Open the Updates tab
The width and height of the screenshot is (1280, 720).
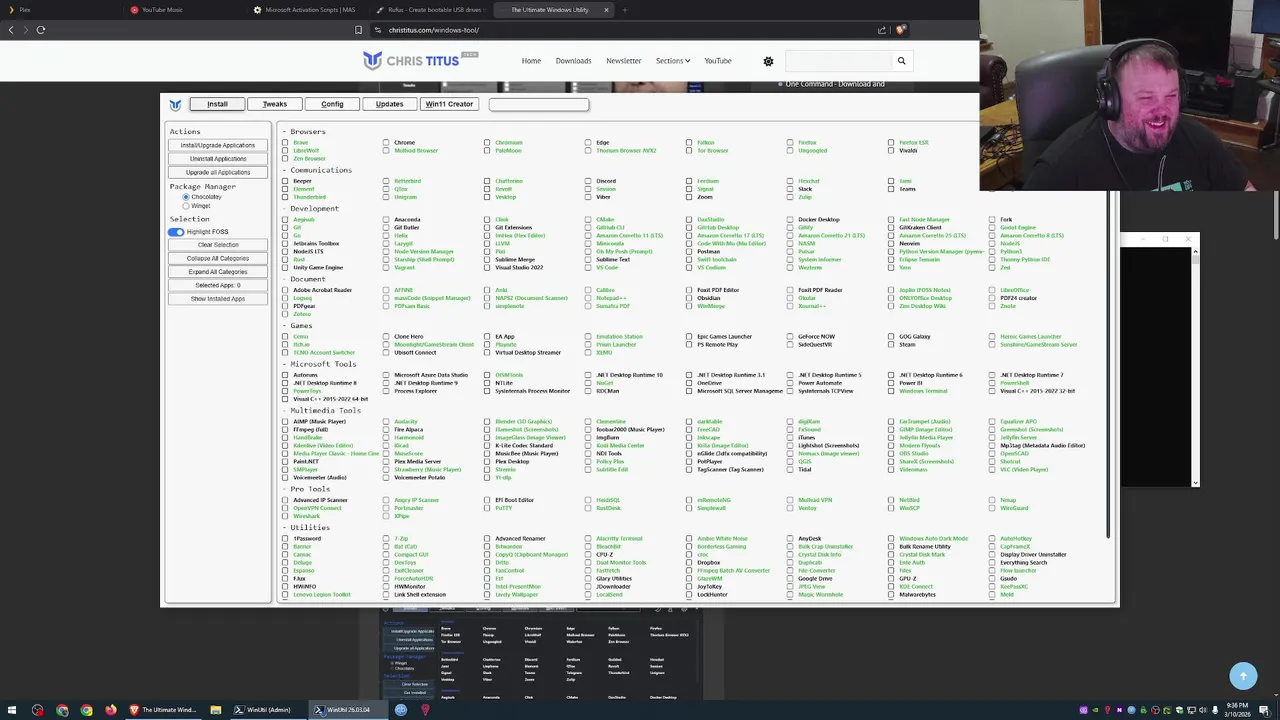[389, 104]
